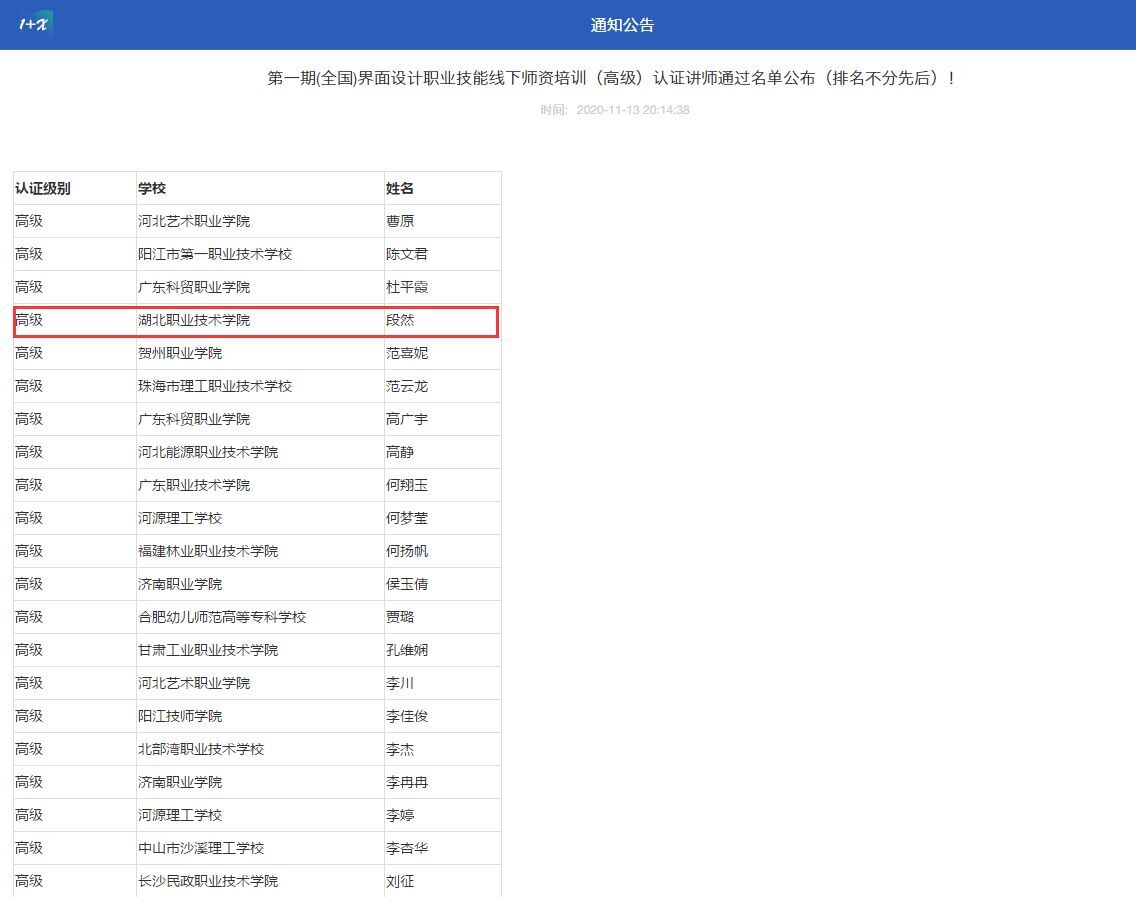Image resolution: width=1136 pixels, height=897 pixels.
Task: Click 合肥幼儿师范高等专科学校 school entry
Action: (x=222, y=617)
